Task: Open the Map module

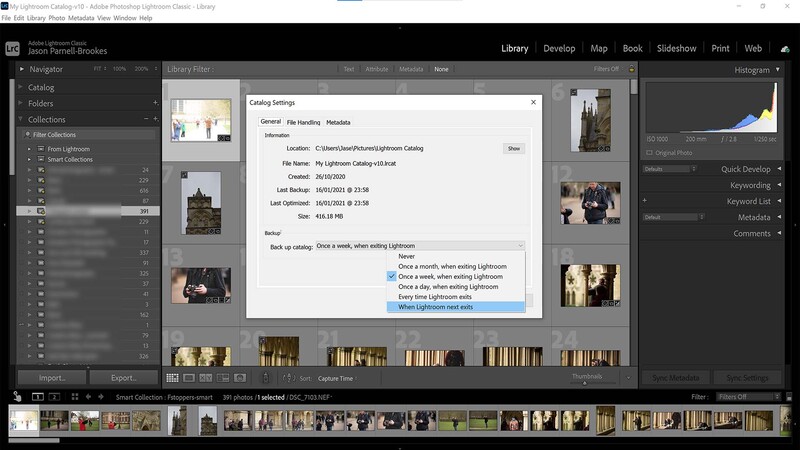Action: coord(598,48)
